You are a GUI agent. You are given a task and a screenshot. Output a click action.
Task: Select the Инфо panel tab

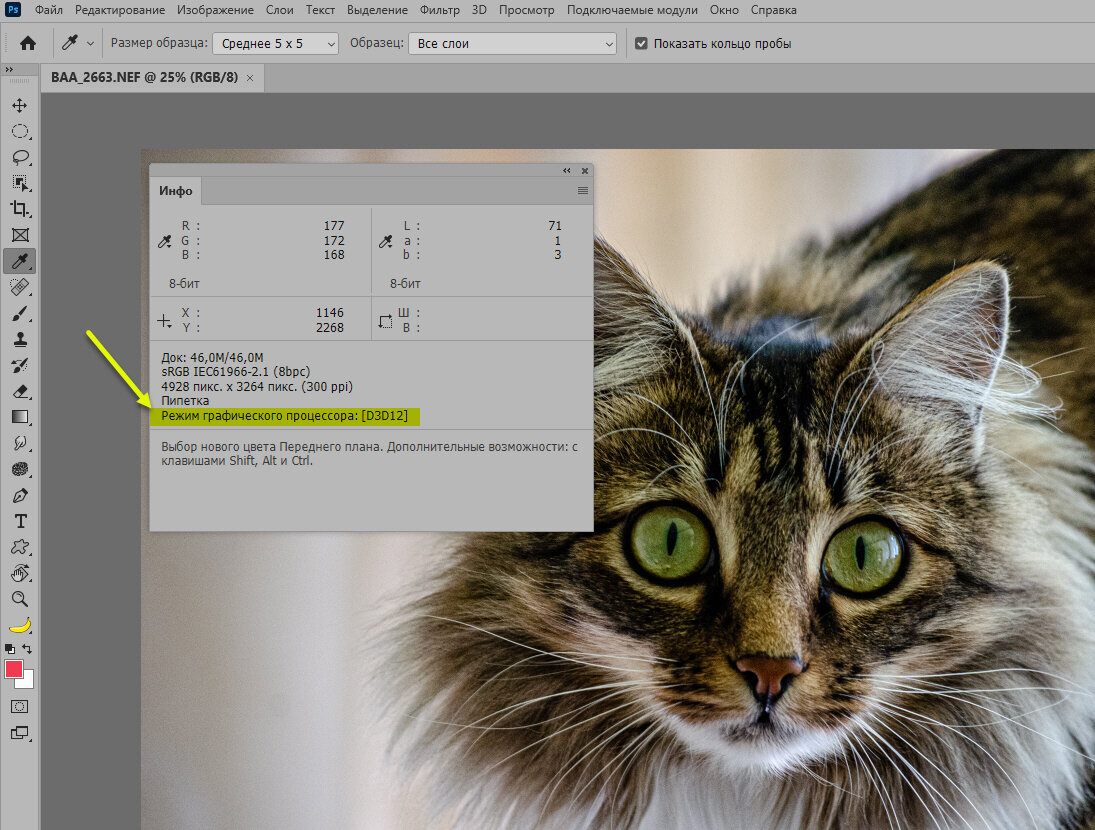tap(175, 191)
